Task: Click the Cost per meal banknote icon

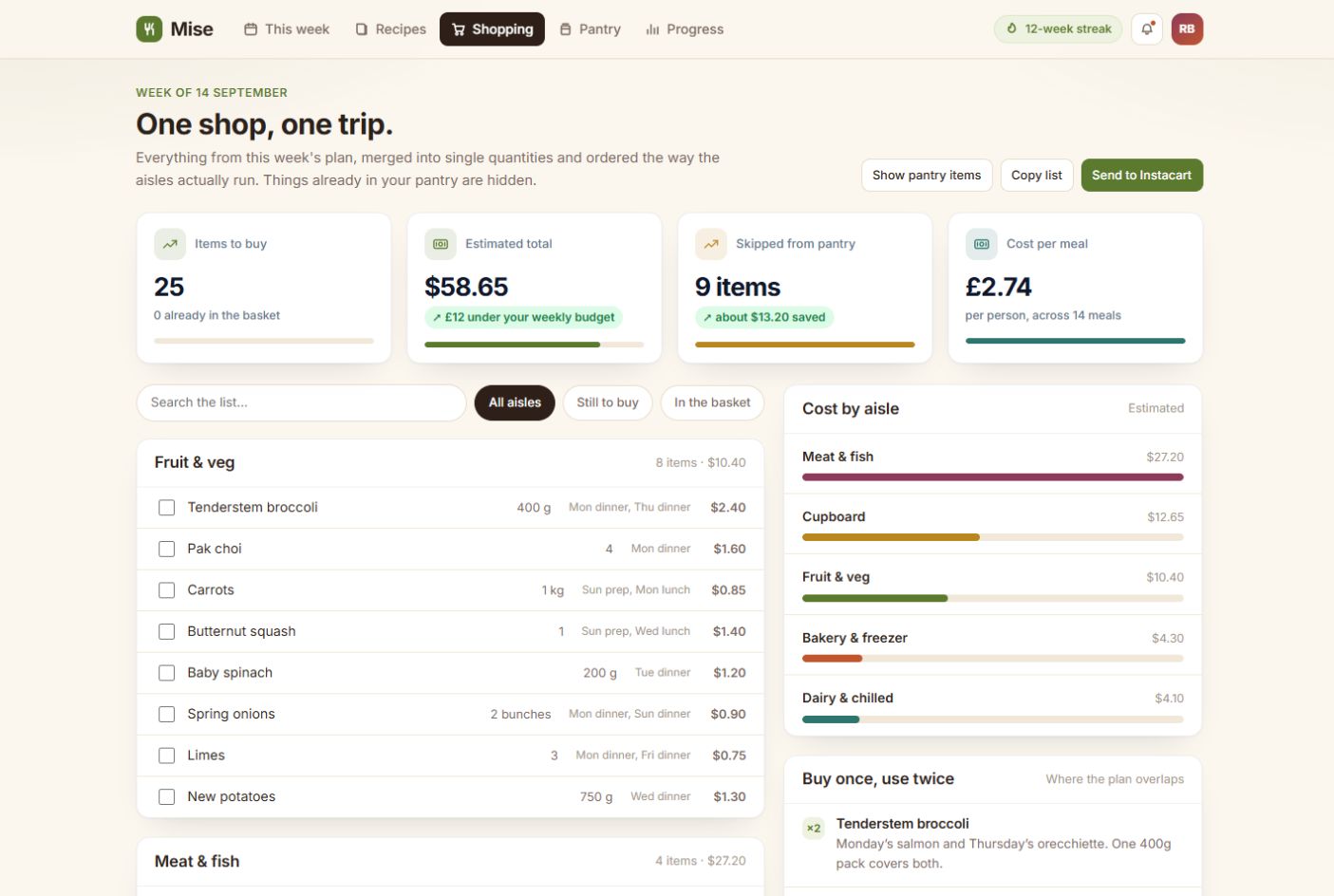Action: tap(982, 244)
